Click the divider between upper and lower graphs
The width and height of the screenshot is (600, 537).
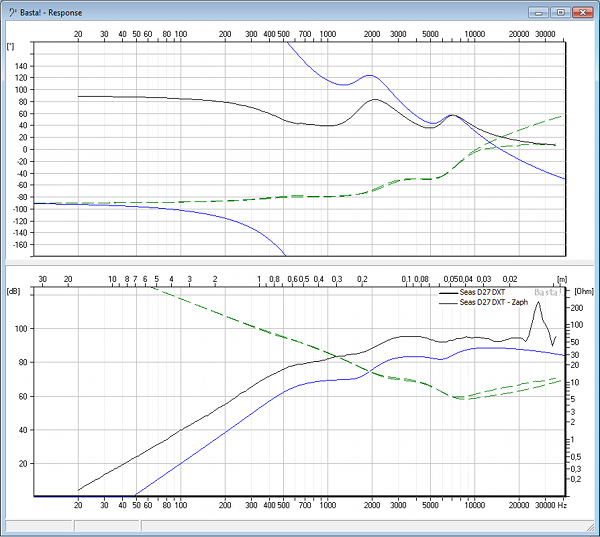coord(300,262)
